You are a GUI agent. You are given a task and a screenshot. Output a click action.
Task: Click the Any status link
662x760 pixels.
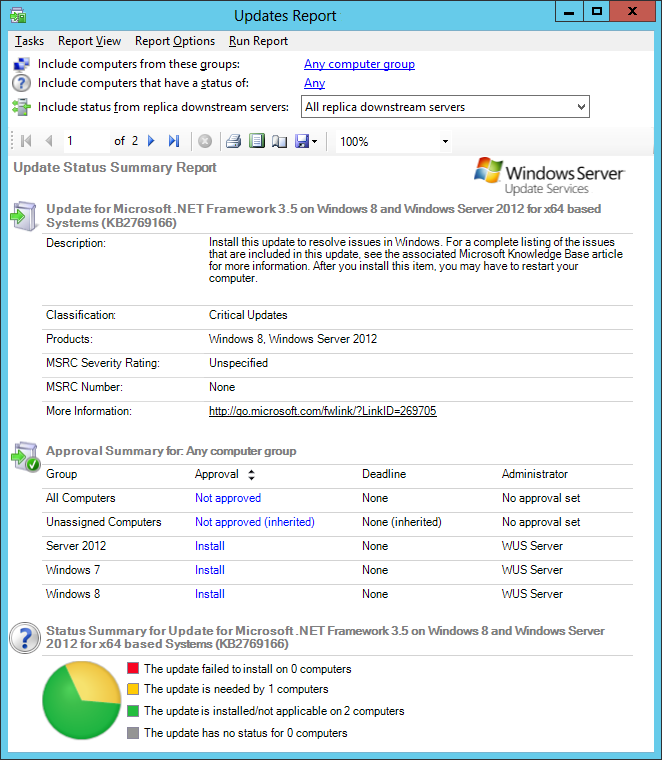pyautogui.click(x=314, y=83)
